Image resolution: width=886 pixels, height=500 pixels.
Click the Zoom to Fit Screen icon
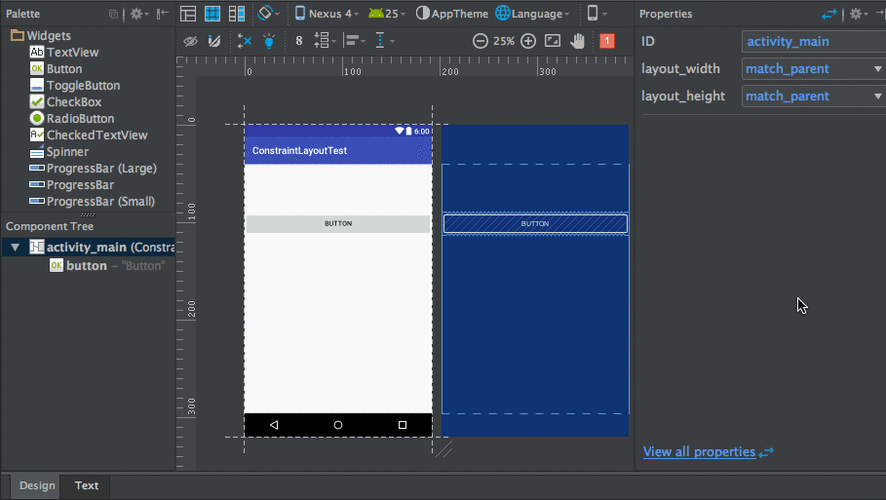553,41
